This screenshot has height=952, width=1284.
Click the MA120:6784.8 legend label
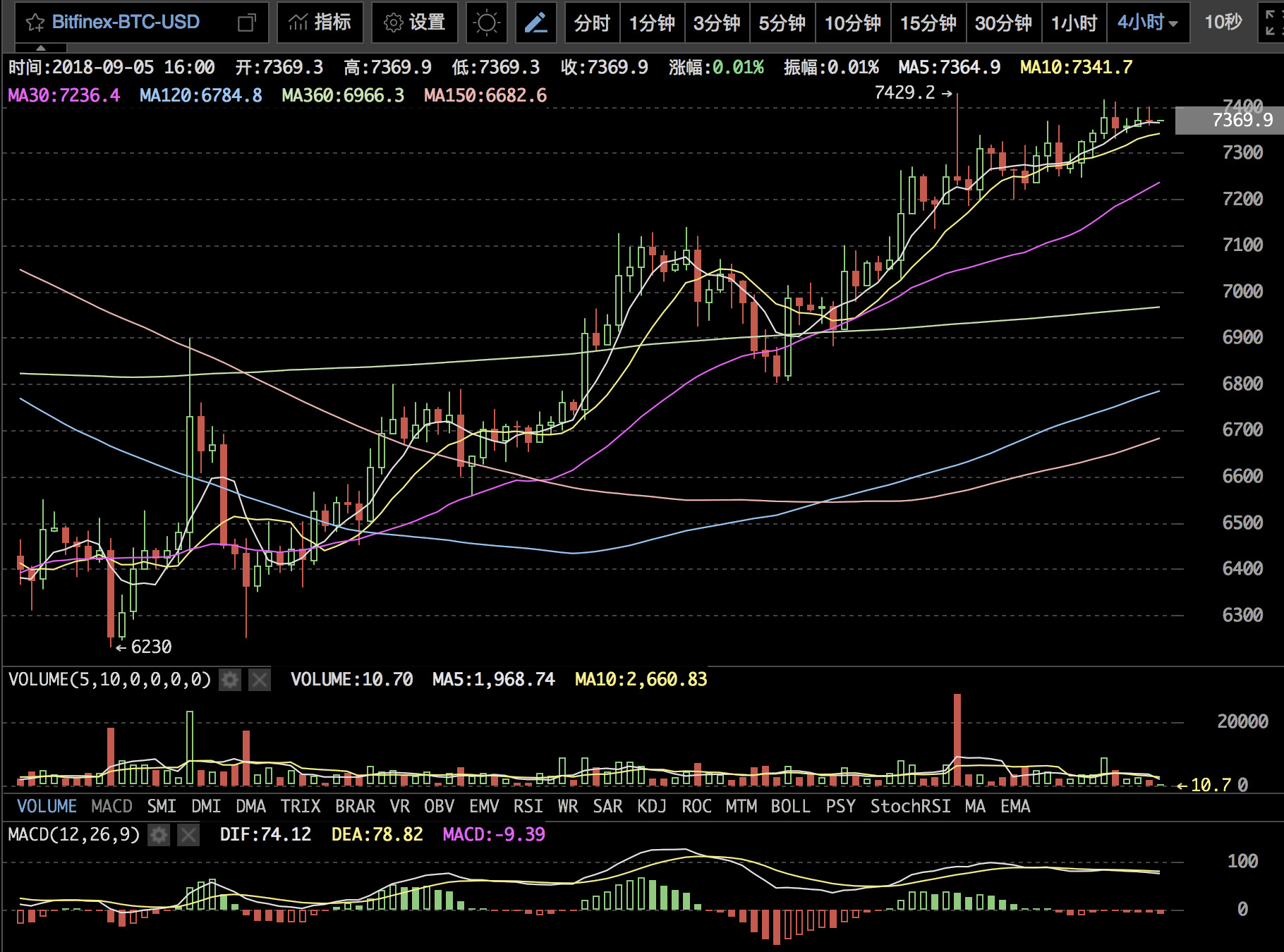201,95
